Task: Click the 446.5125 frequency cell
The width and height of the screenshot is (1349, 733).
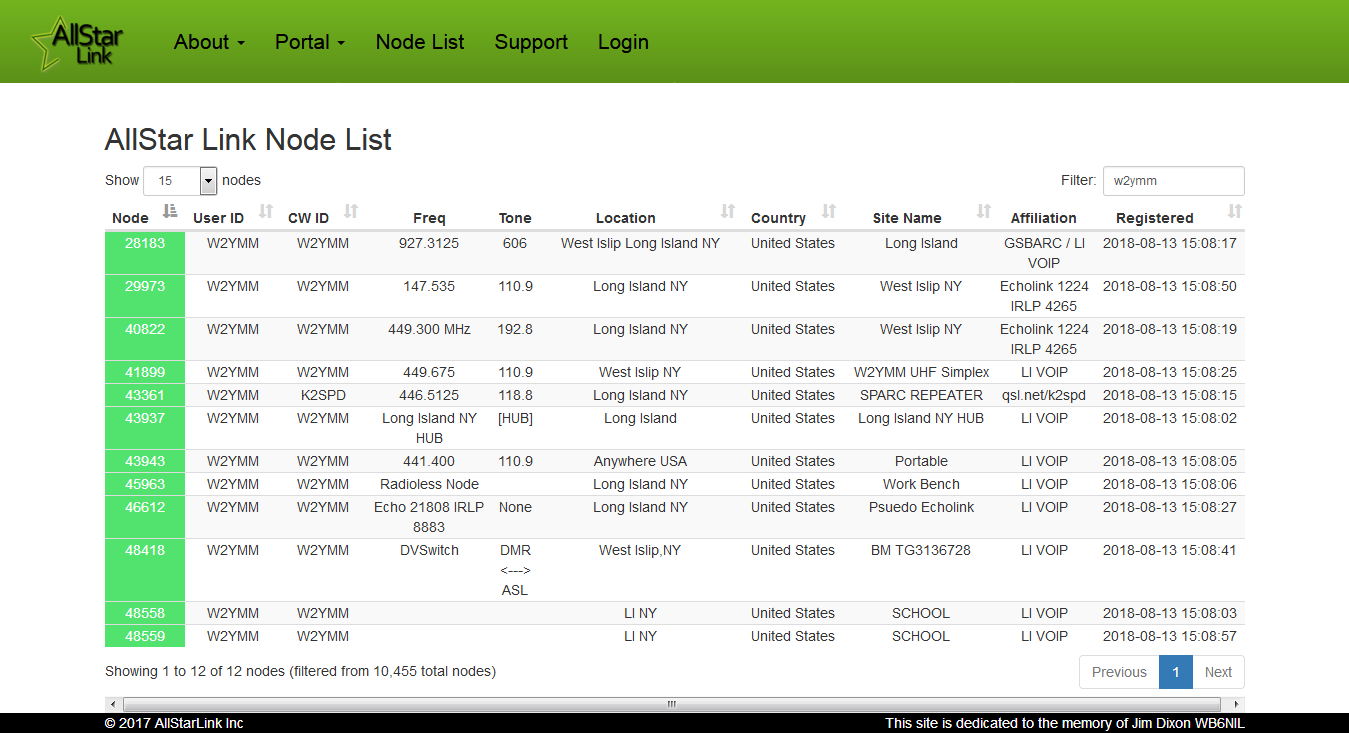Action: point(429,395)
